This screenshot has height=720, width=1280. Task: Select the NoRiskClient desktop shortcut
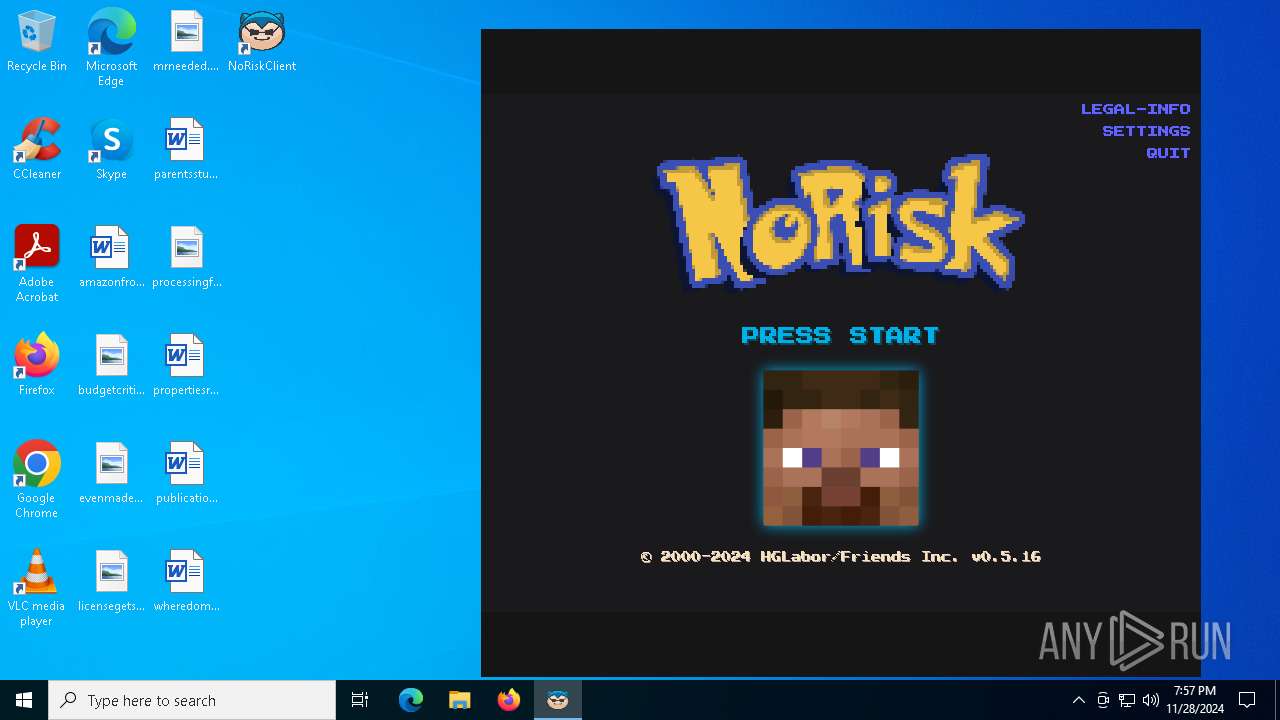(x=262, y=42)
